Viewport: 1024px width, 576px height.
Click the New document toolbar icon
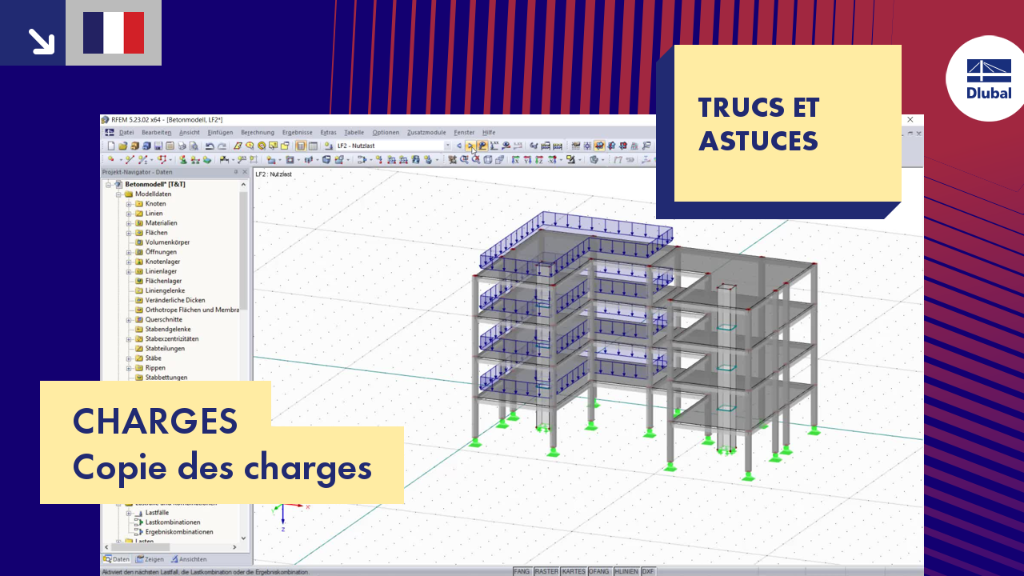coord(111,146)
